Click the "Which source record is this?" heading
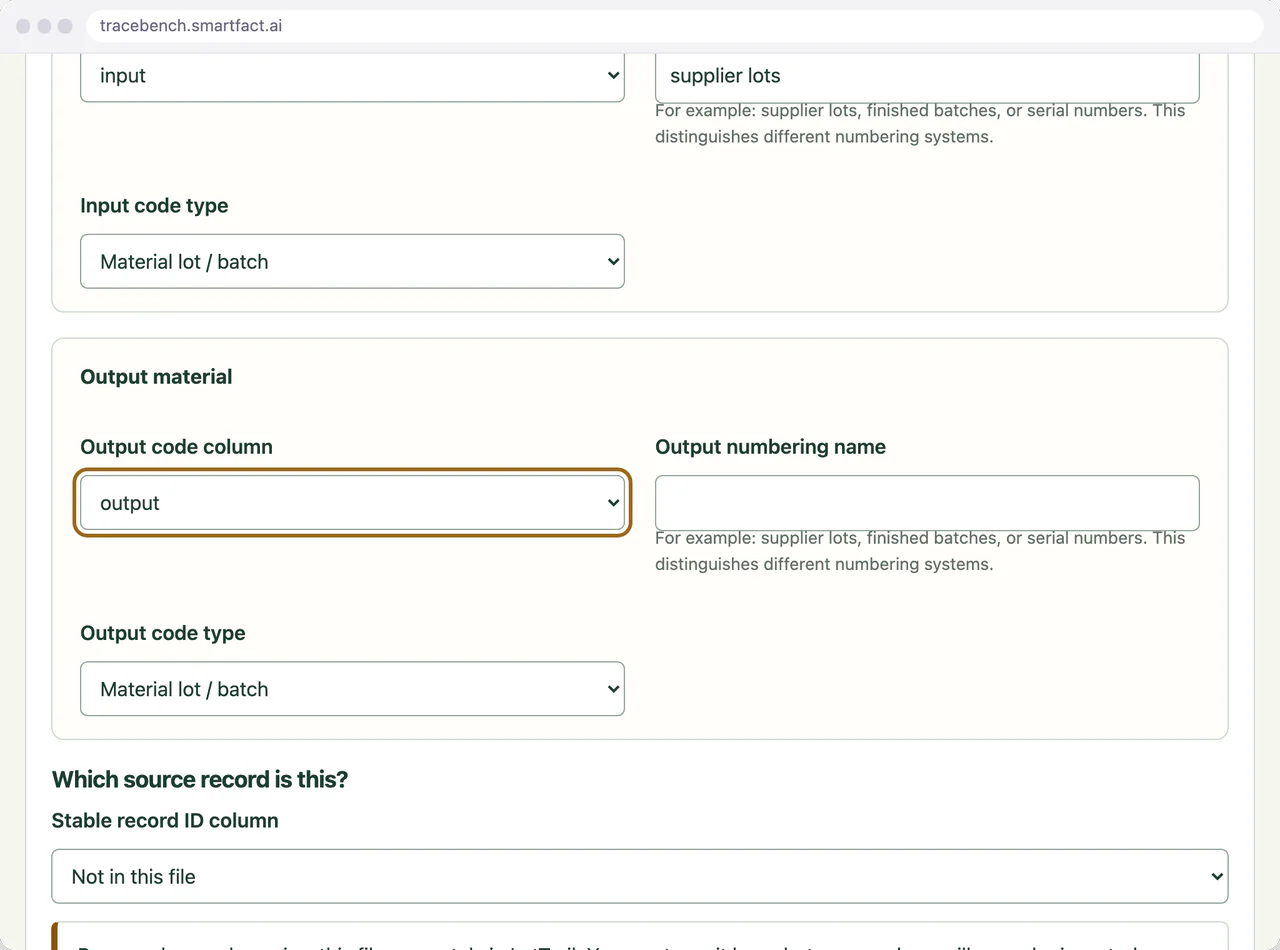The image size is (1280, 950). [200, 780]
